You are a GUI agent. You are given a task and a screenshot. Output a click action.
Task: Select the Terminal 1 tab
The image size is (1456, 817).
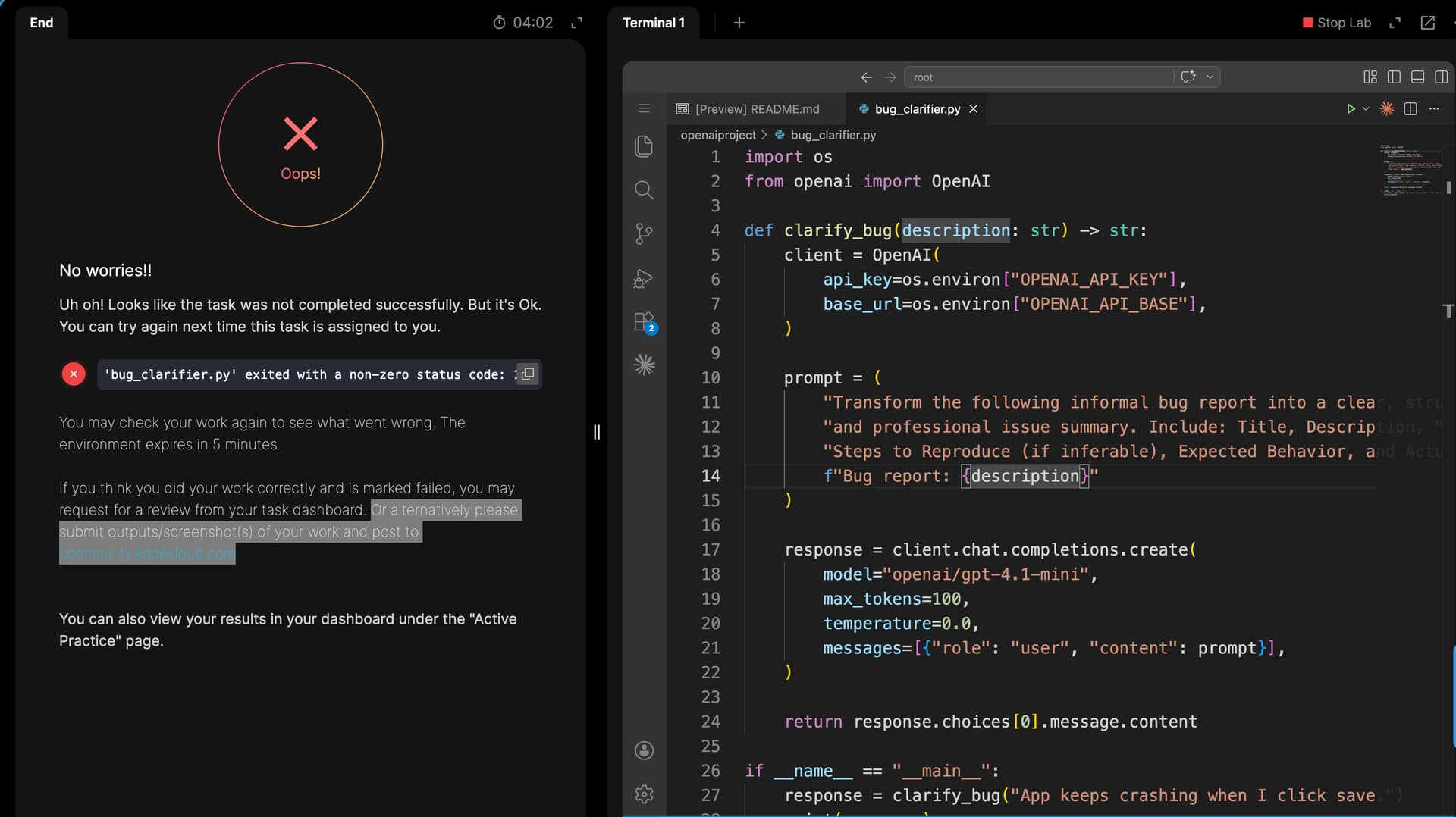click(x=653, y=23)
